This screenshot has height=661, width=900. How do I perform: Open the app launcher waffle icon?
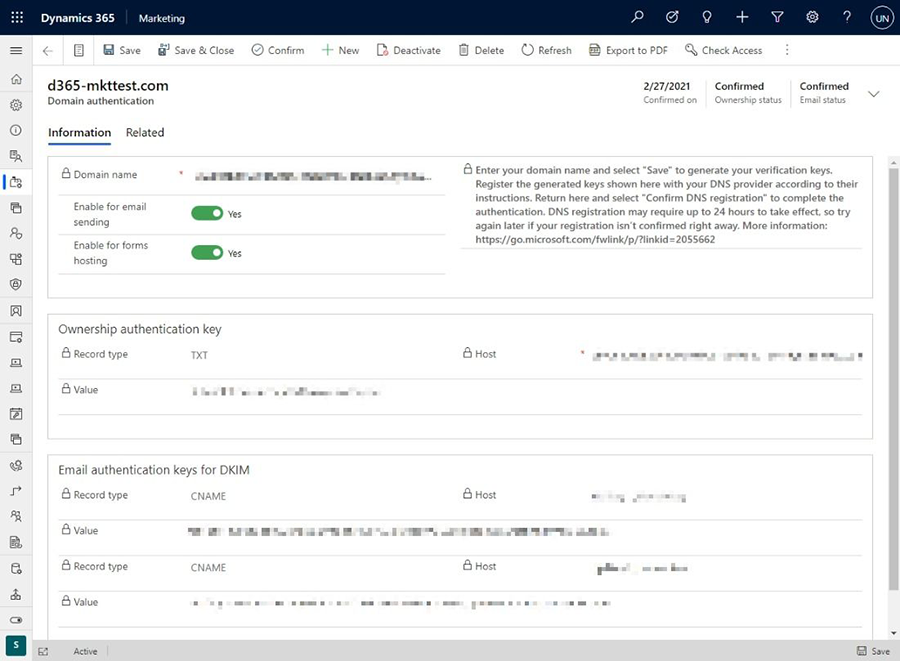(x=16, y=18)
